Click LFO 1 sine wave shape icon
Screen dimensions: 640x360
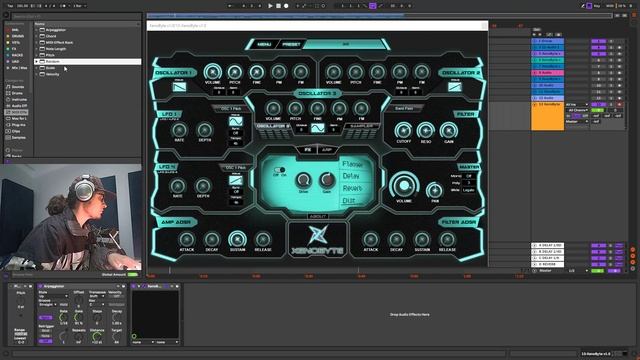click(236, 121)
